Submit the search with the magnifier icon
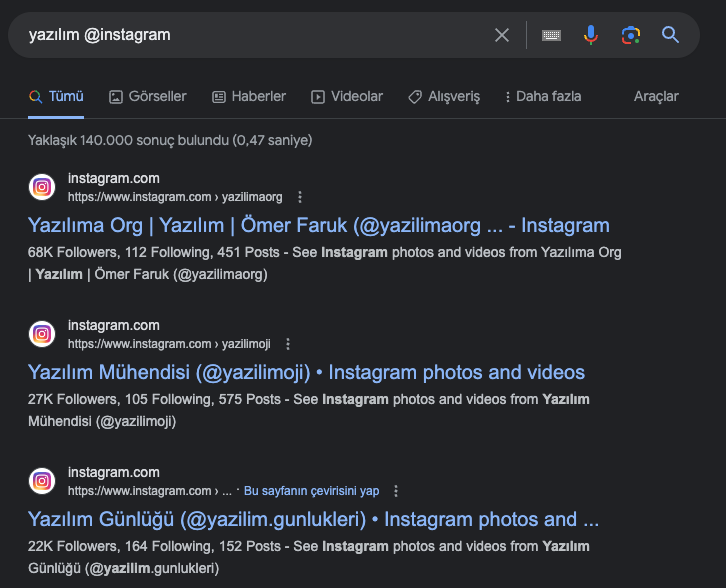 (670, 35)
